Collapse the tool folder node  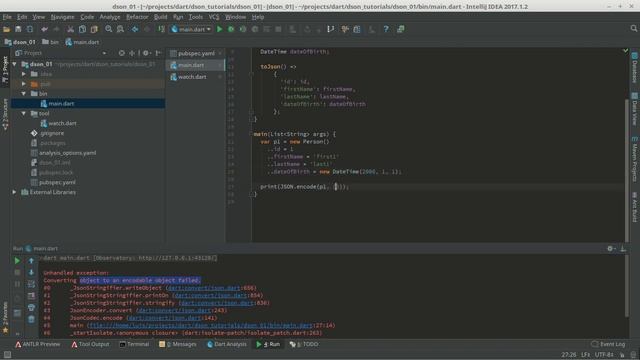click(x=24, y=113)
